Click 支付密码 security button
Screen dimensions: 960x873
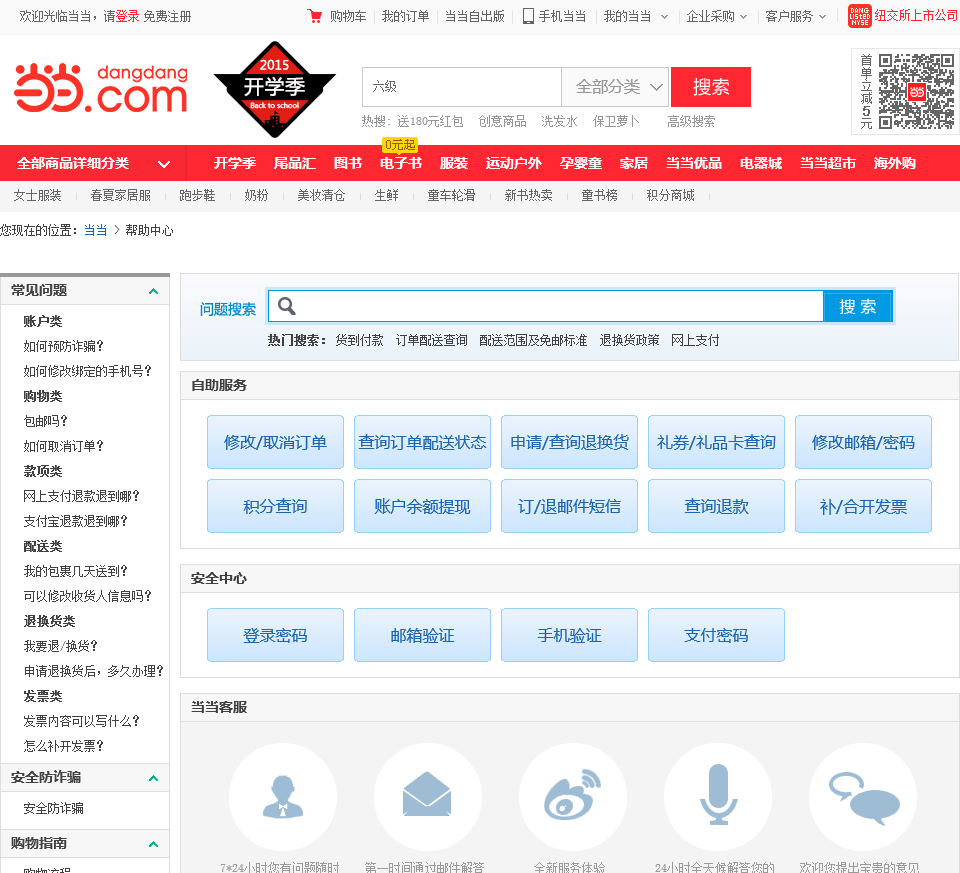click(x=716, y=635)
